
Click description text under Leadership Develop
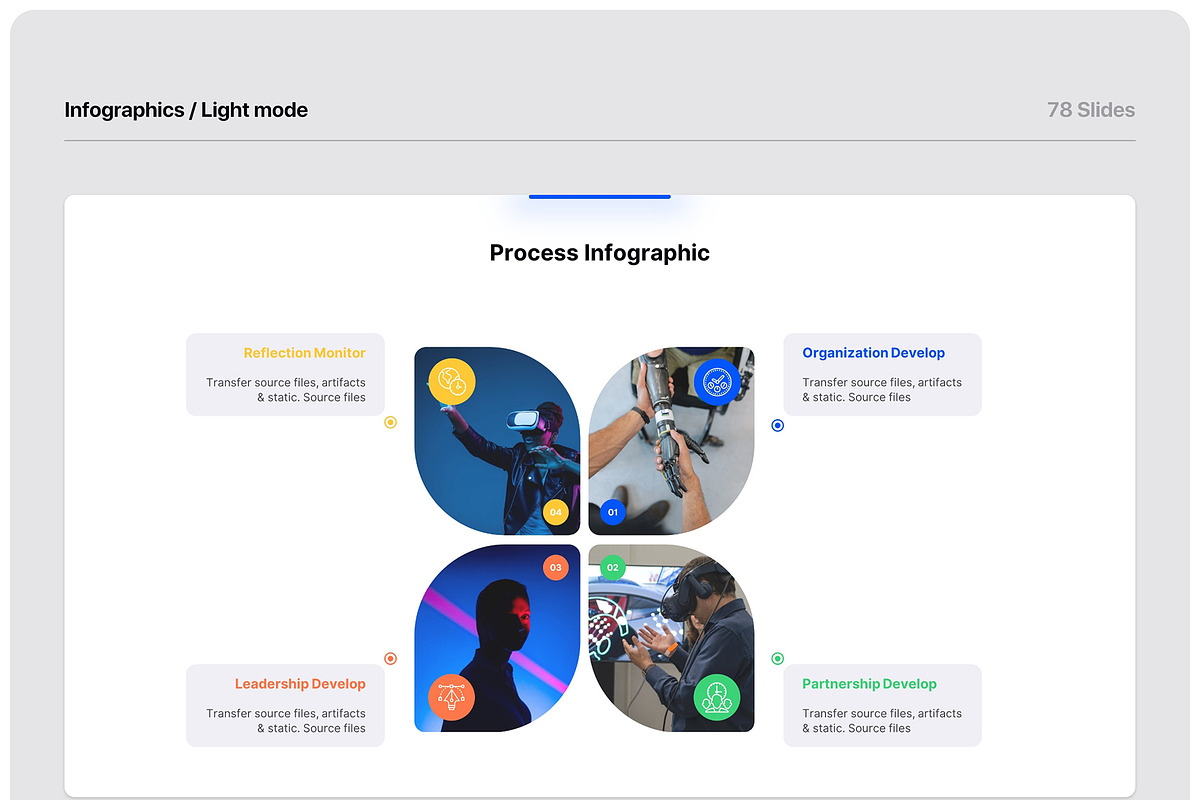coord(286,721)
